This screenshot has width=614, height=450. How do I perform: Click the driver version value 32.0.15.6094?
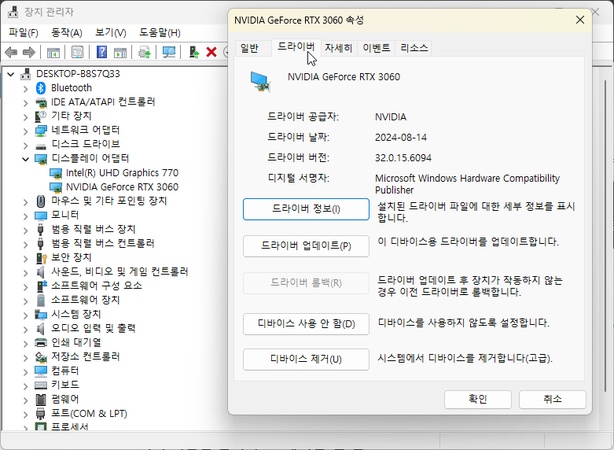click(x=403, y=158)
